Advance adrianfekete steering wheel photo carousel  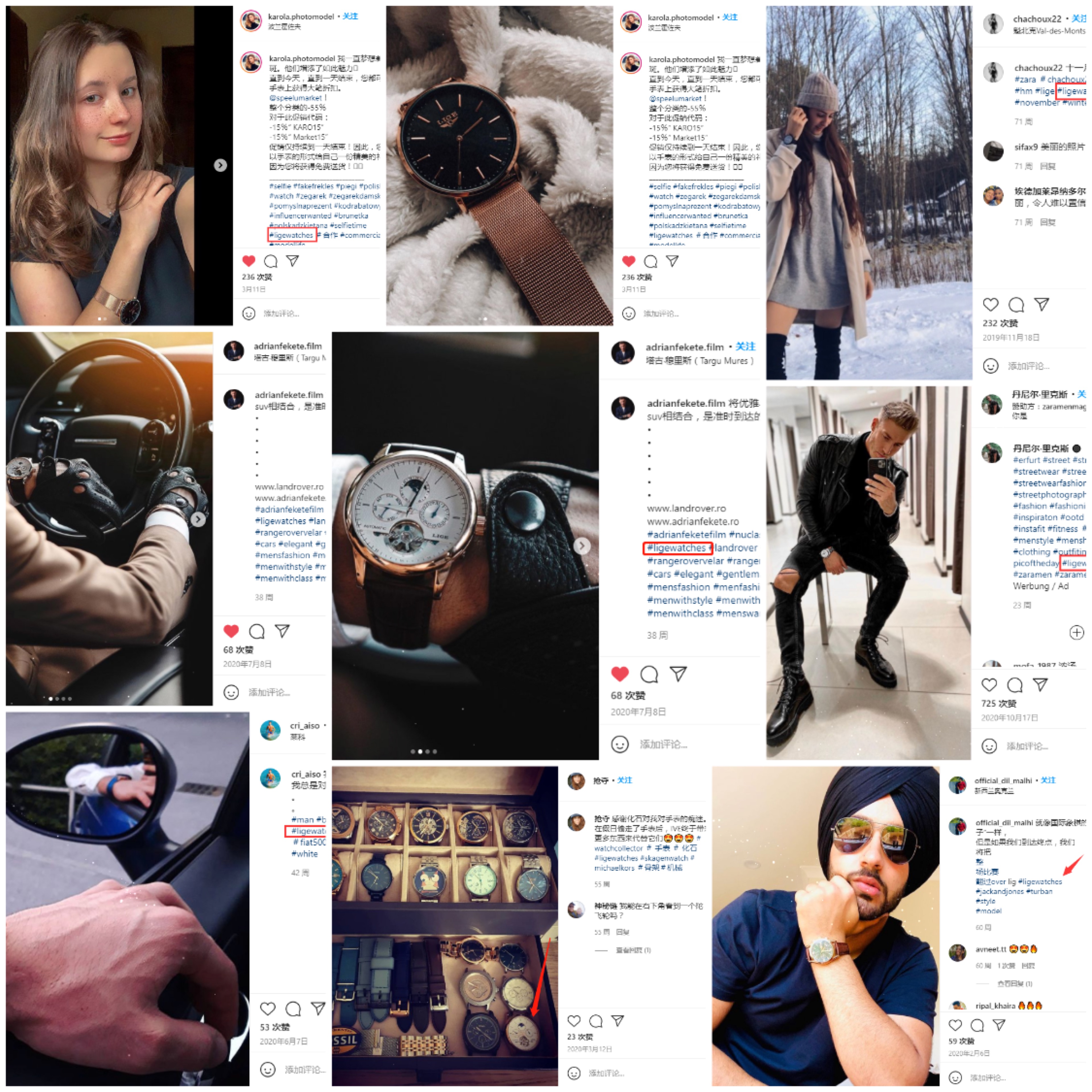[198, 519]
